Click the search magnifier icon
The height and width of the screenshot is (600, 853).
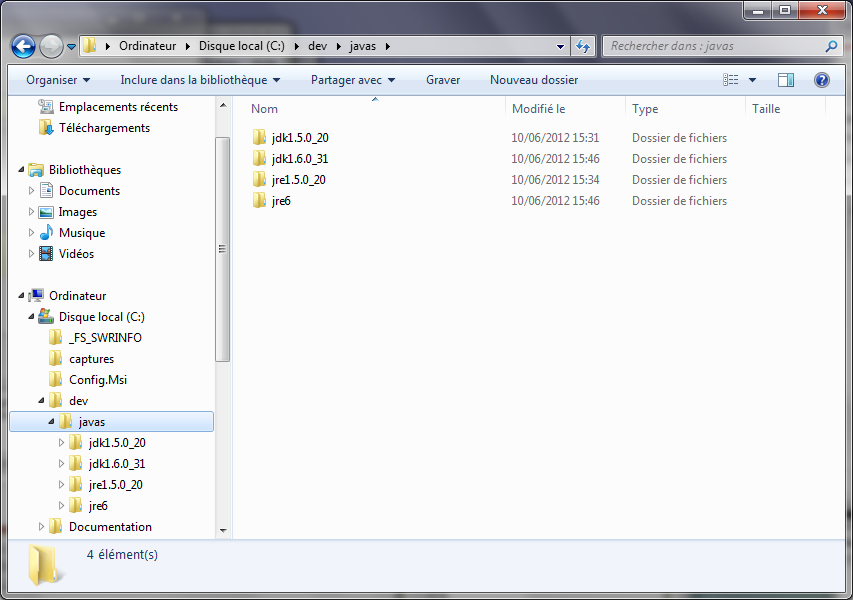[x=831, y=46]
